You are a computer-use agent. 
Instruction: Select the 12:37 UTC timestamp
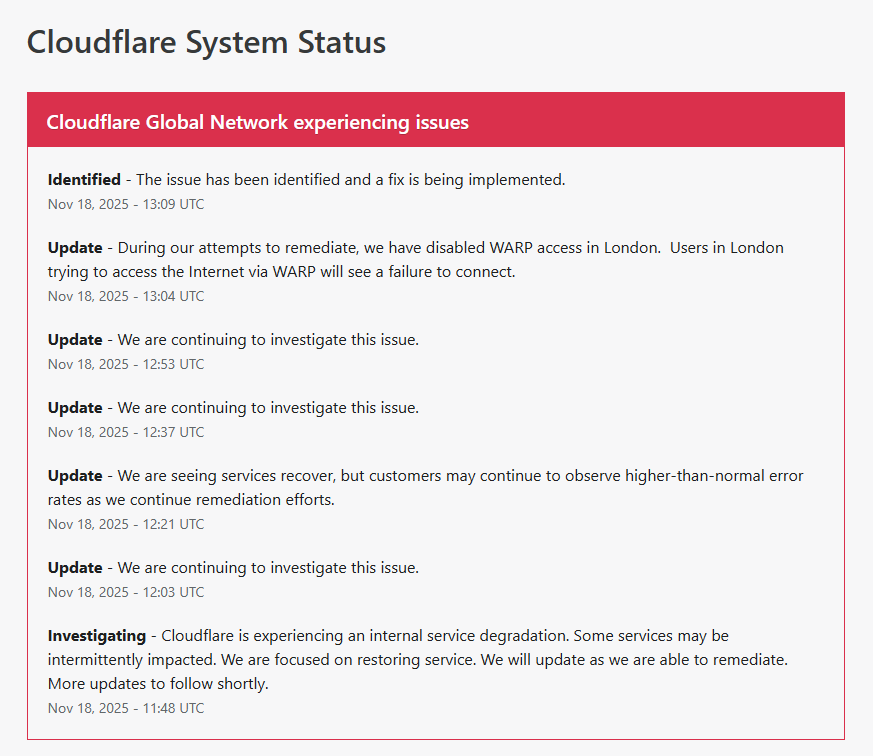[126, 432]
